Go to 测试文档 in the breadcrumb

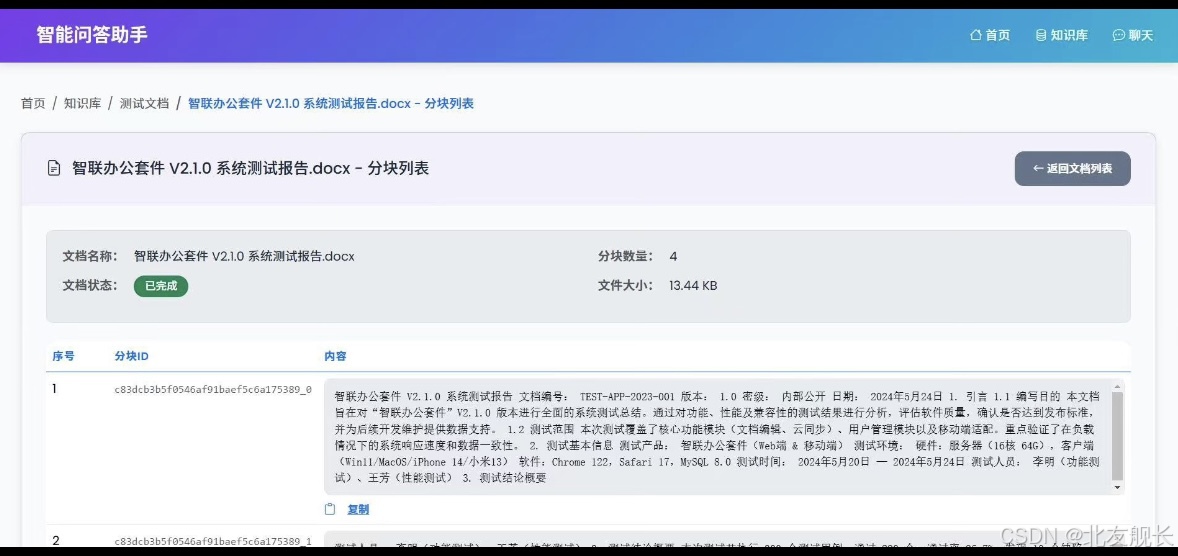(x=144, y=103)
